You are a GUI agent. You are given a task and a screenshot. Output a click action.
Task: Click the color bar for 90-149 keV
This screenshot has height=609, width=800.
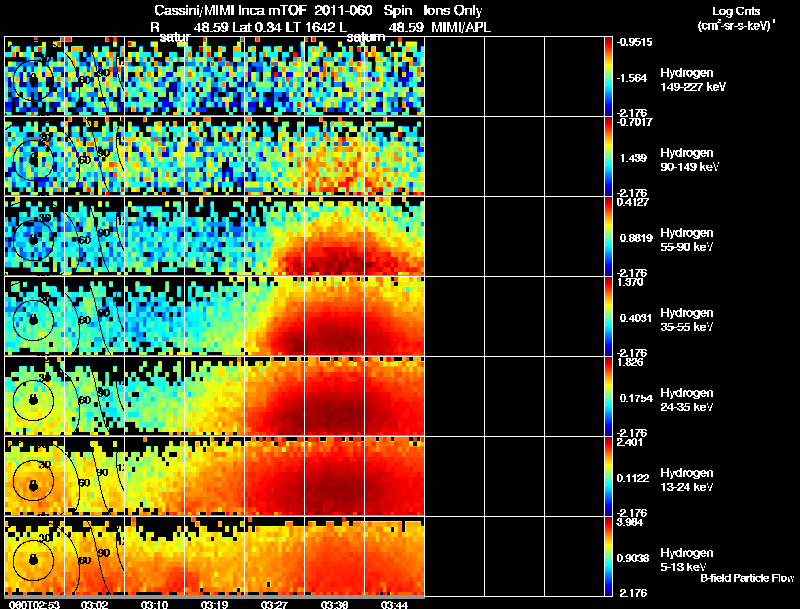(608, 156)
